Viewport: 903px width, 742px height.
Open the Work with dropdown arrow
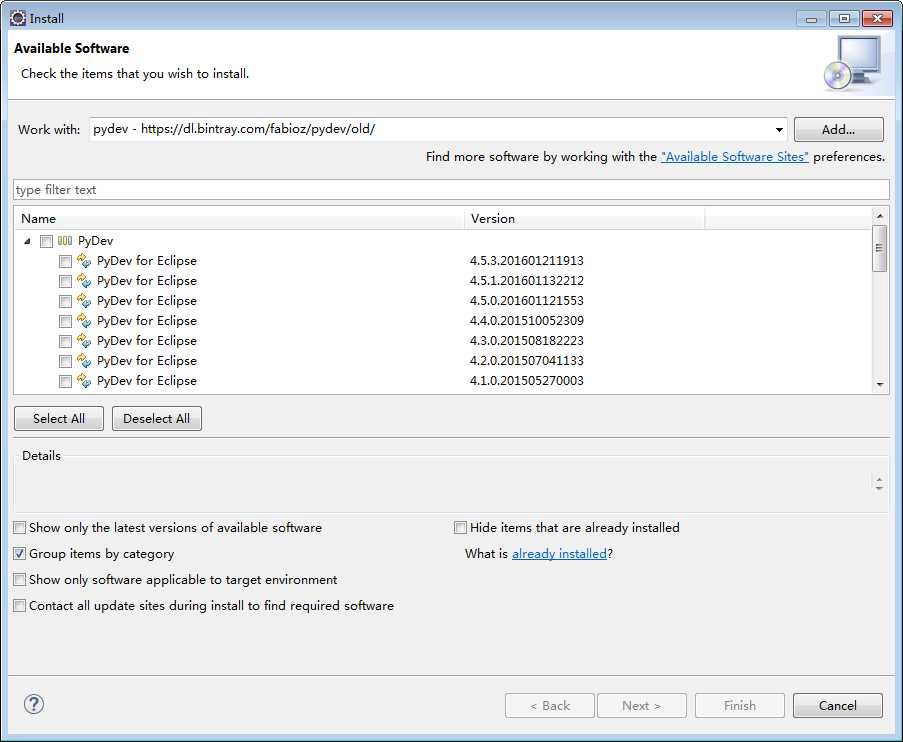coord(779,130)
